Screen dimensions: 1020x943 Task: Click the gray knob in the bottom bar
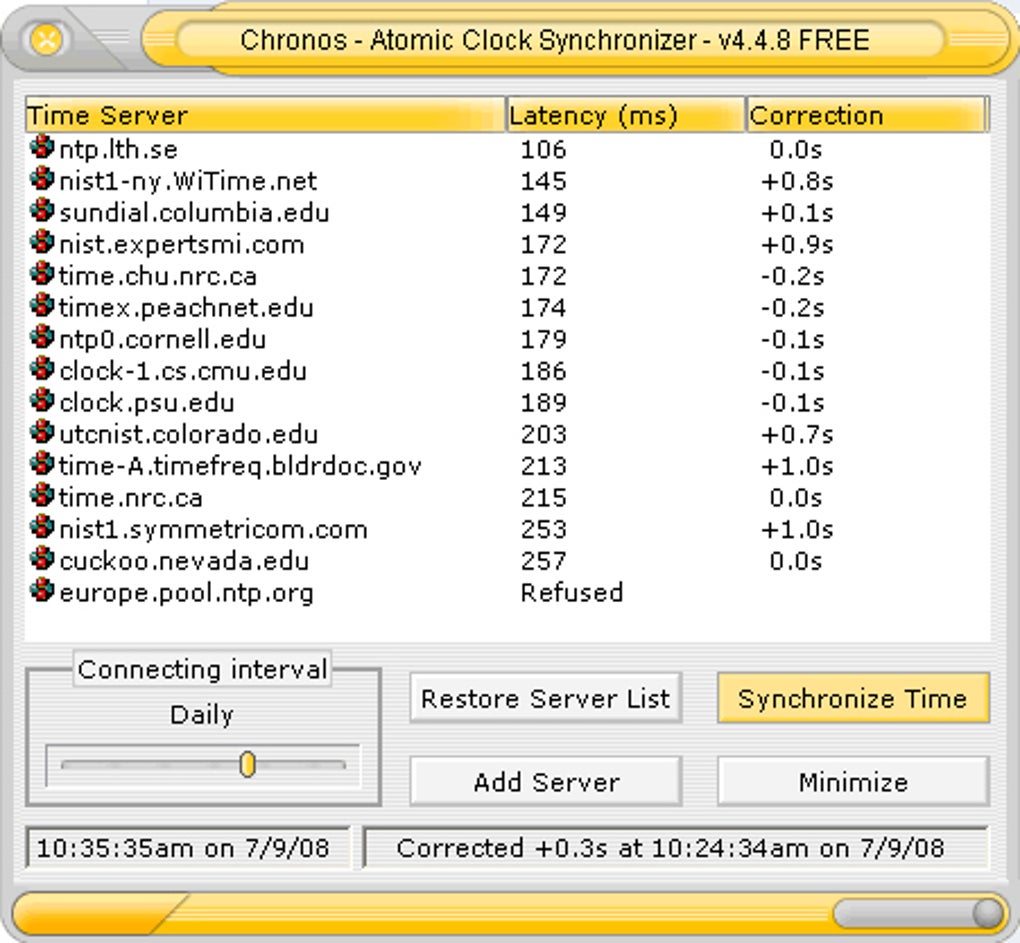pyautogui.click(x=987, y=913)
